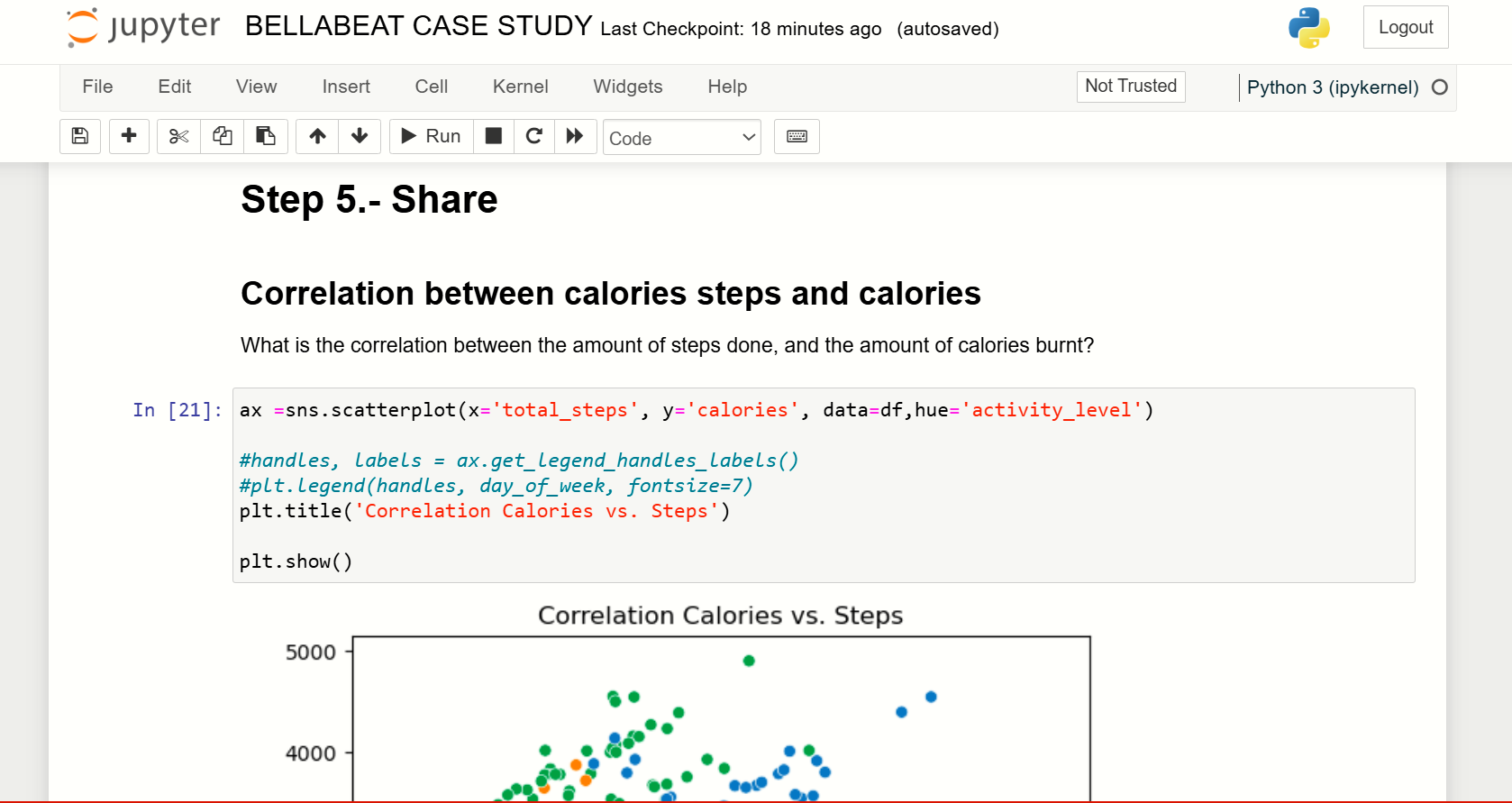
Task: Insert a cell below with plus icon
Action: click(x=129, y=137)
